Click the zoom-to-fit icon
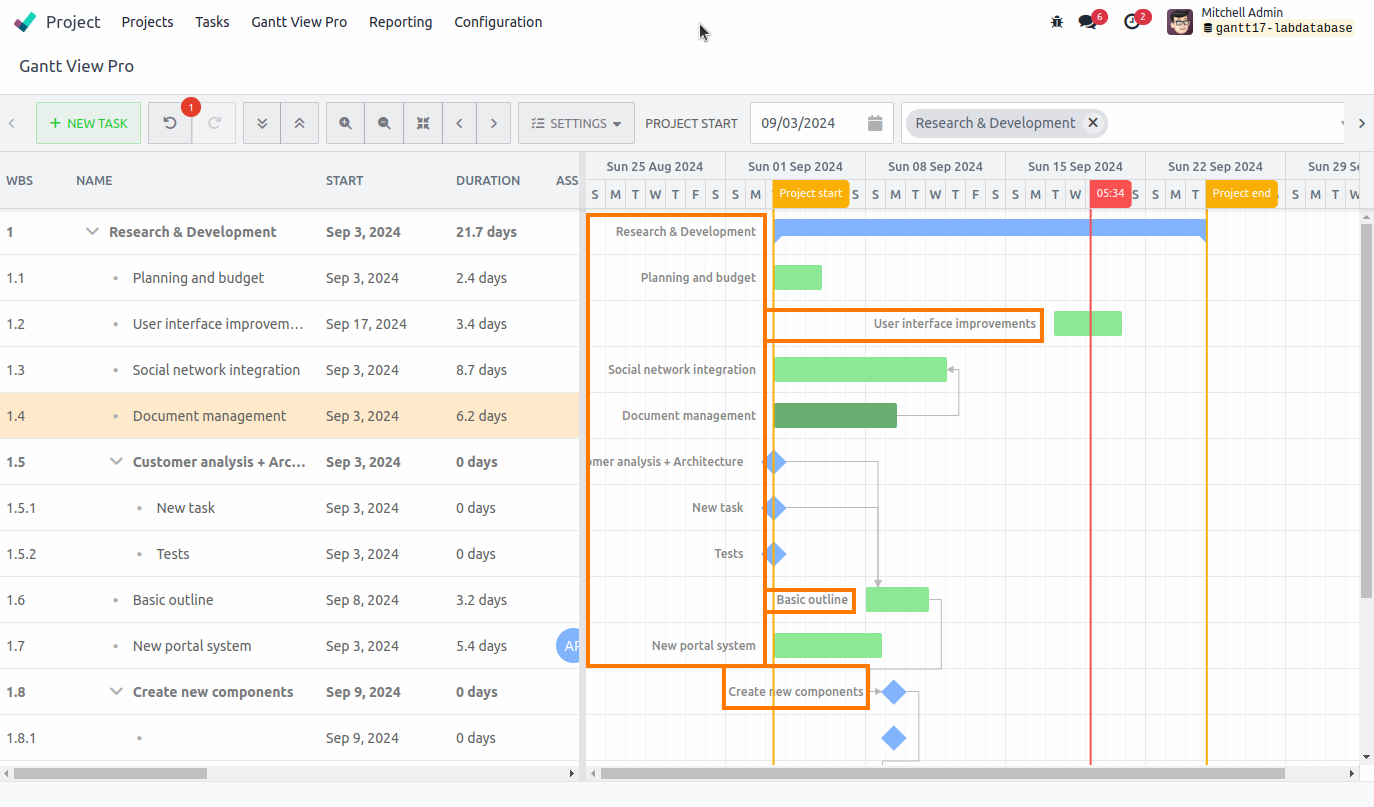Image resolution: width=1374 pixels, height=807 pixels. [x=423, y=123]
